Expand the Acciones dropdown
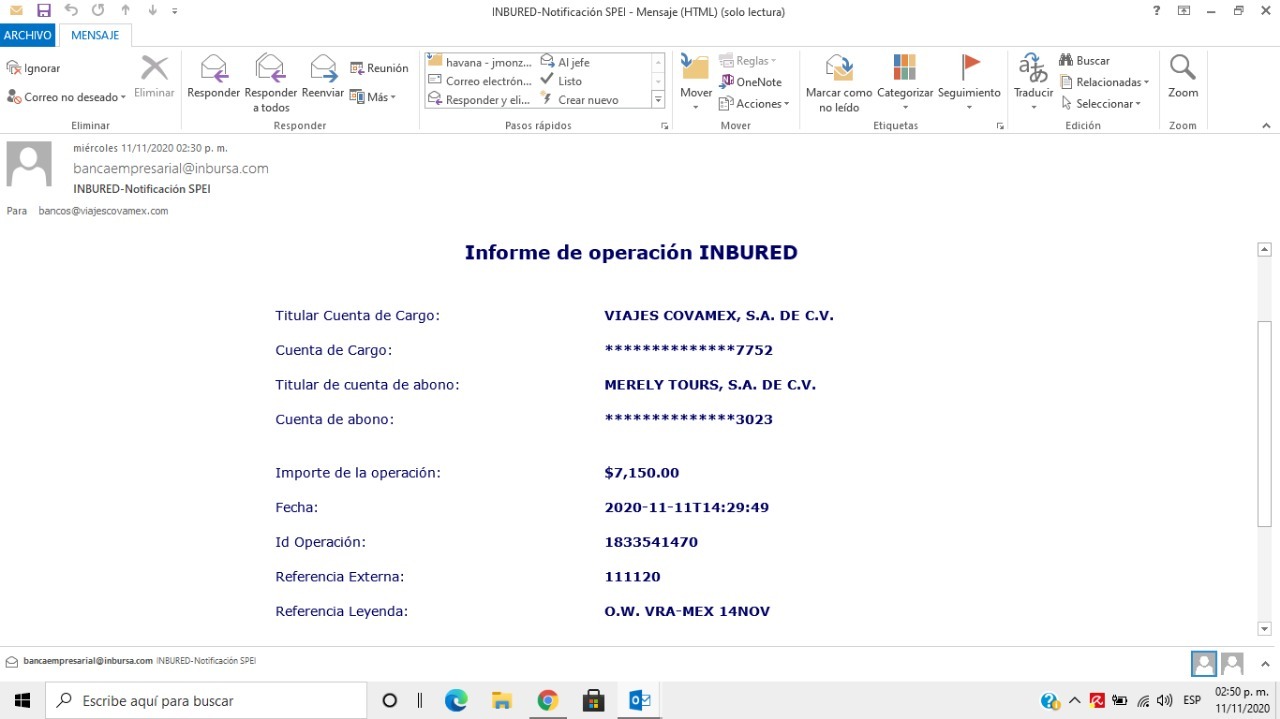 [787, 104]
